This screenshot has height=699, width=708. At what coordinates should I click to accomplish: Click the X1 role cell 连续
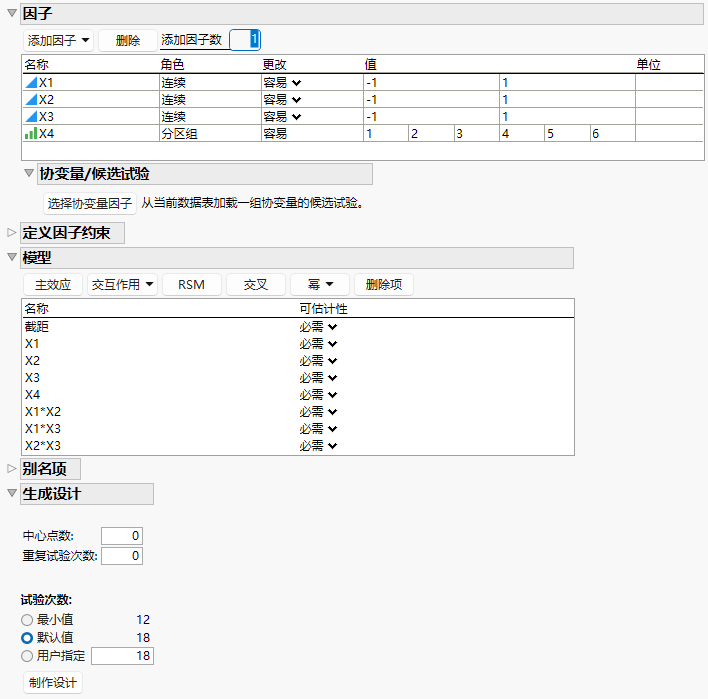(210, 83)
